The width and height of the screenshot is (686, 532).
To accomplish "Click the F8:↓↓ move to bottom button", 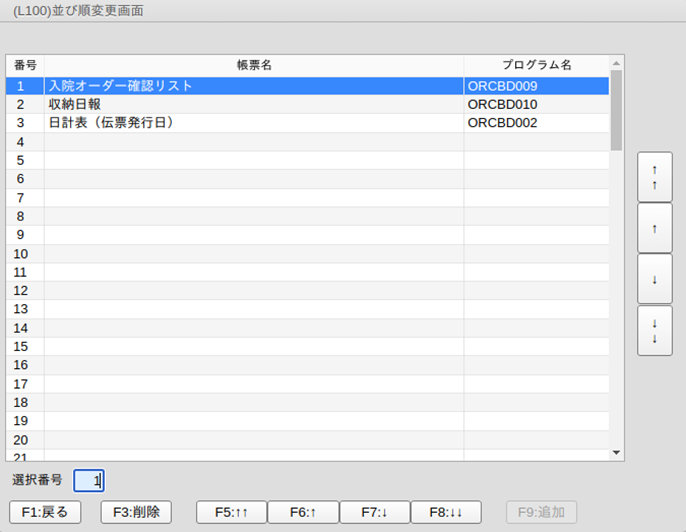I will tap(446, 512).
